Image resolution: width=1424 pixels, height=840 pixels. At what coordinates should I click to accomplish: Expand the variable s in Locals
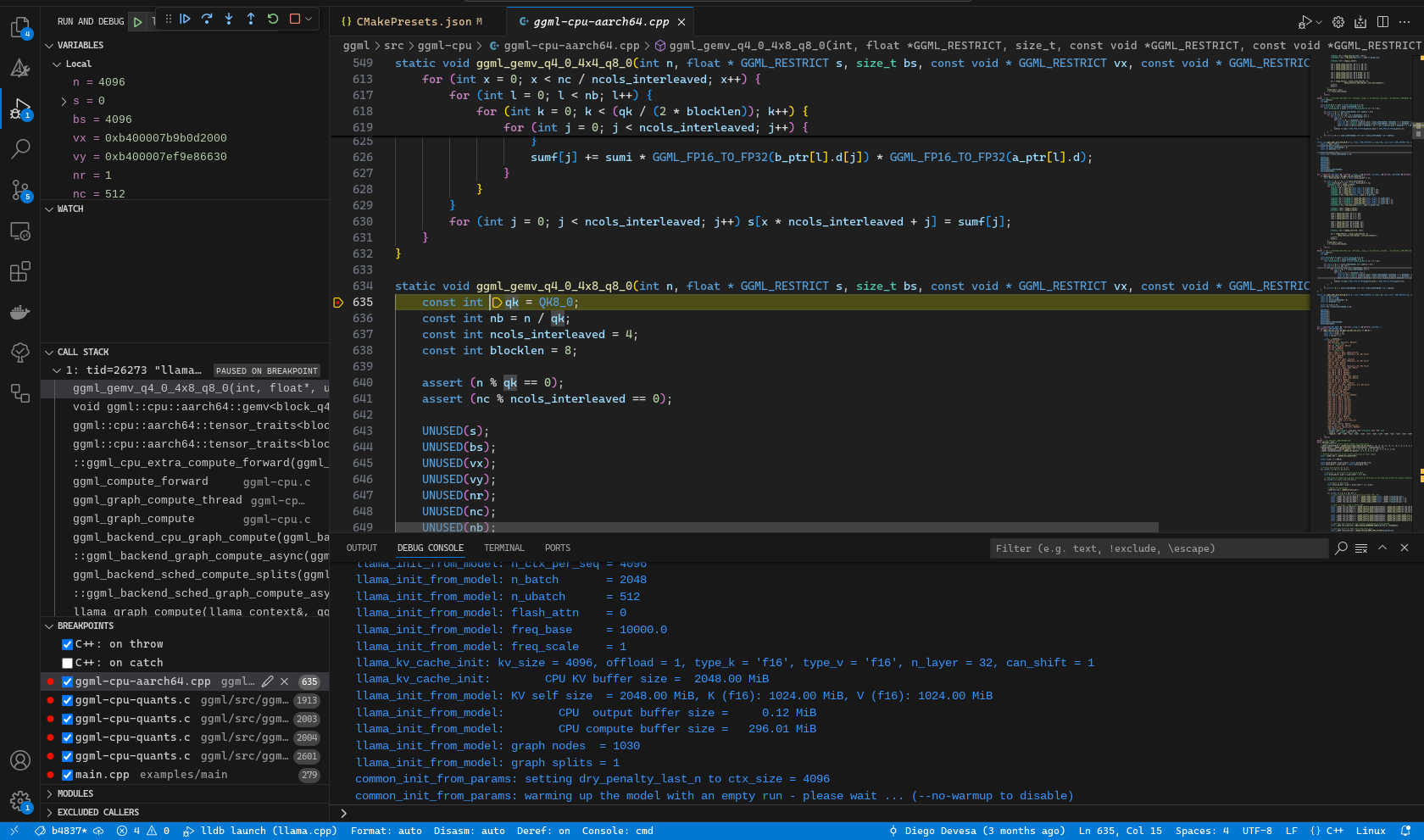[64, 101]
